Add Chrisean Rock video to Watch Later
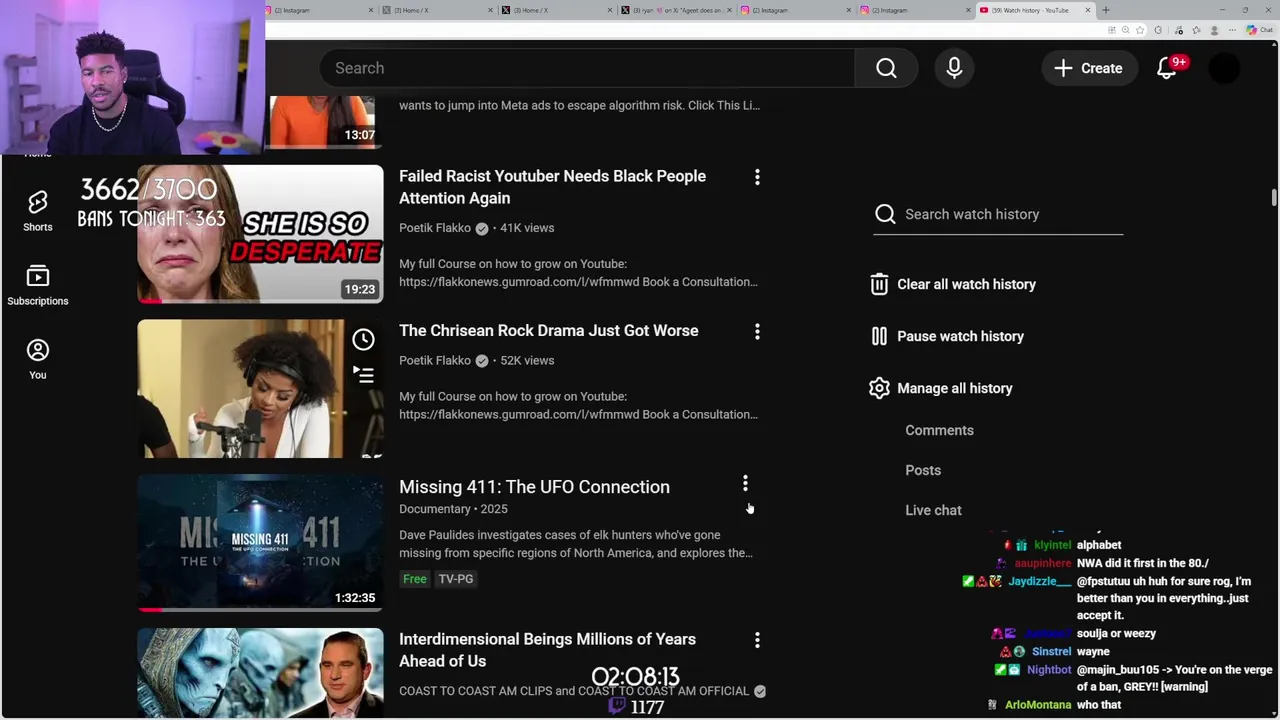 (x=363, y=340)
